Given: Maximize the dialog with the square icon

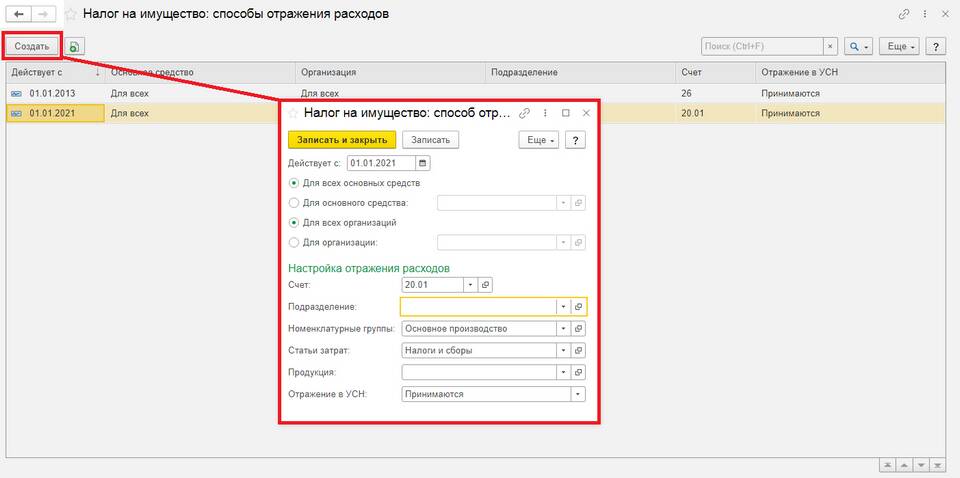Looking at the screenshot, I should click(x=566, y=113).
